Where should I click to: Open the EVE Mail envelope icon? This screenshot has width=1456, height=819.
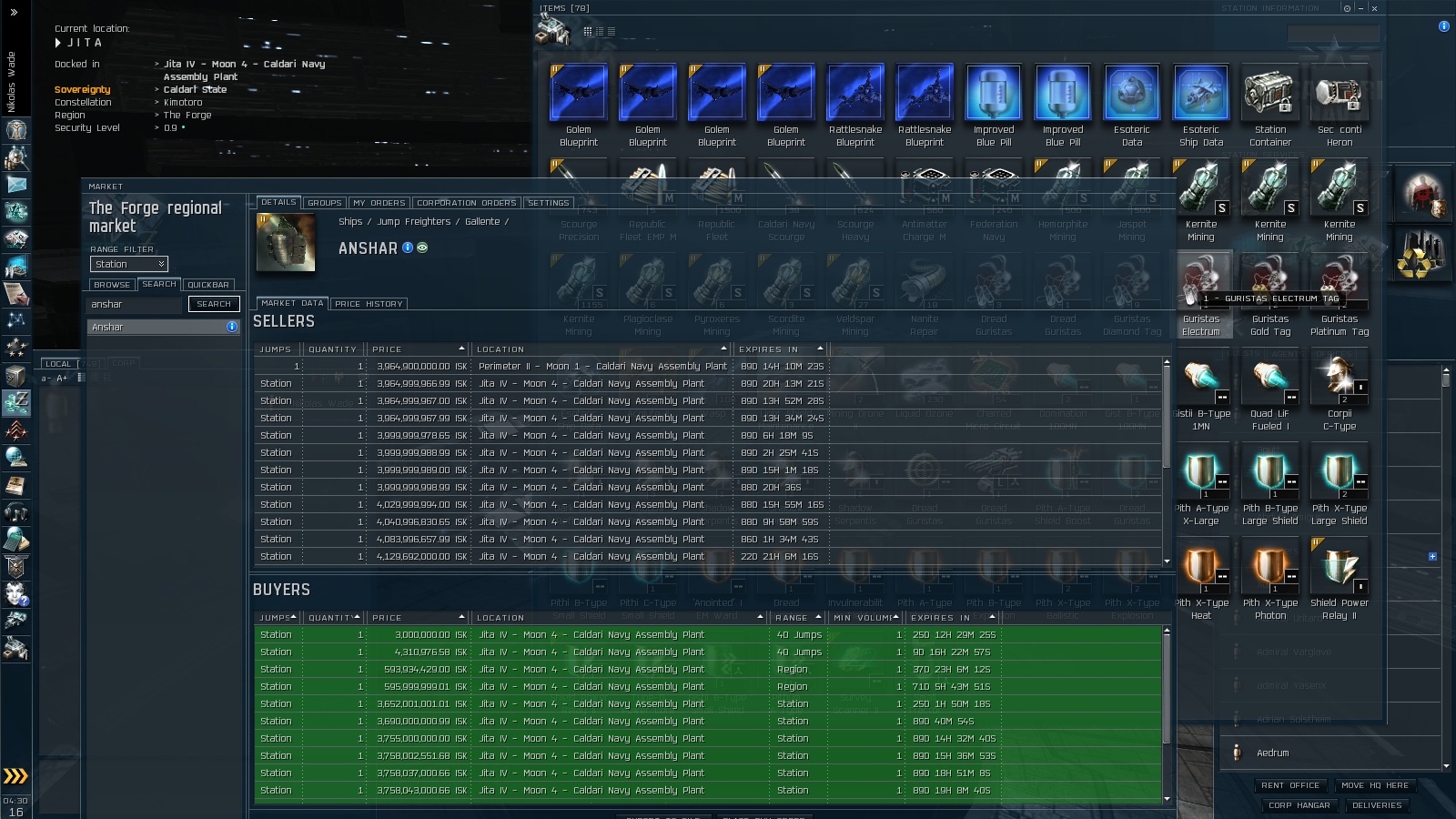(x=16, y=185)
